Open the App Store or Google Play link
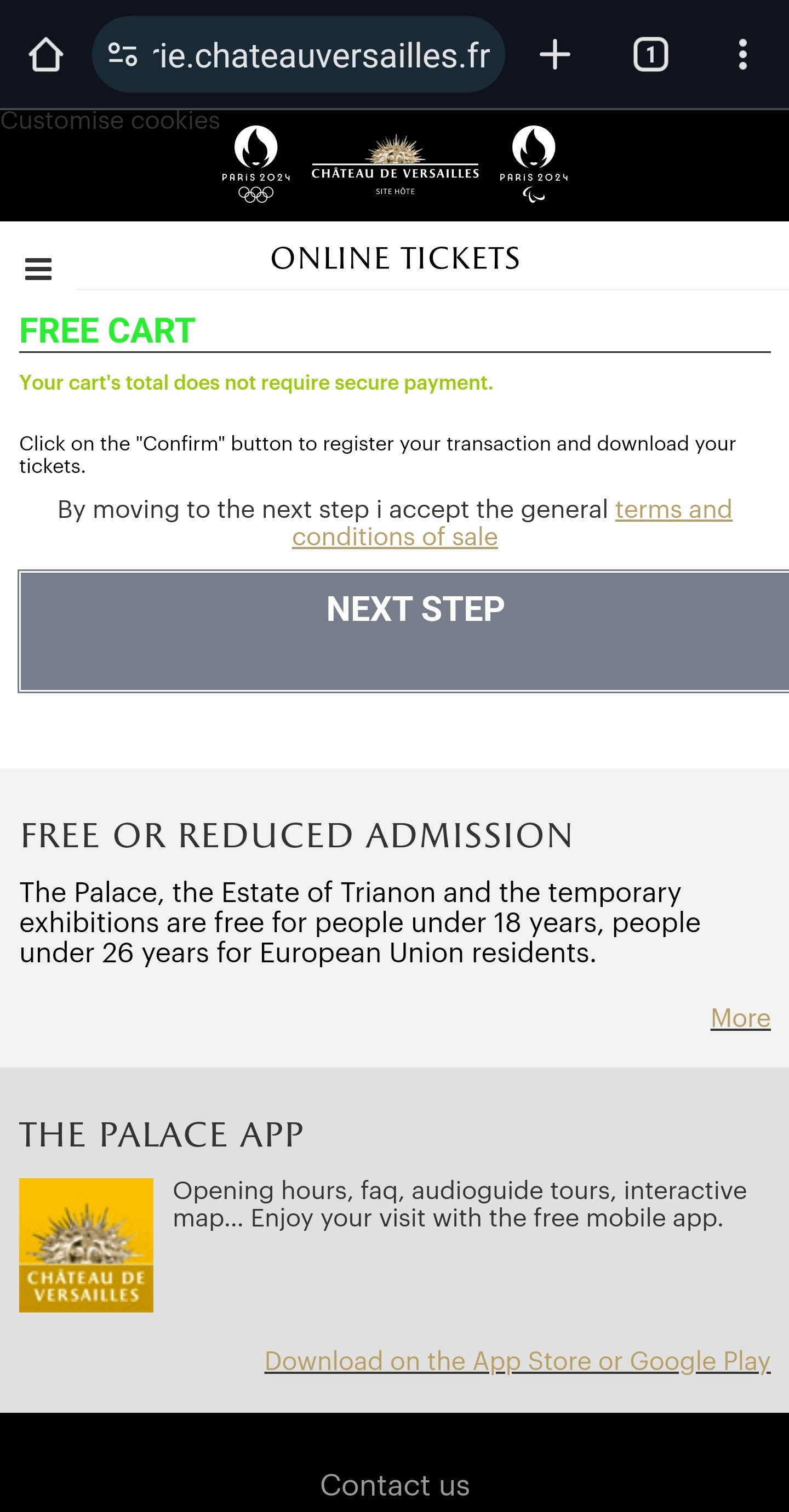The width and height of the screenshot is (789, 1512). (517, 1361)
